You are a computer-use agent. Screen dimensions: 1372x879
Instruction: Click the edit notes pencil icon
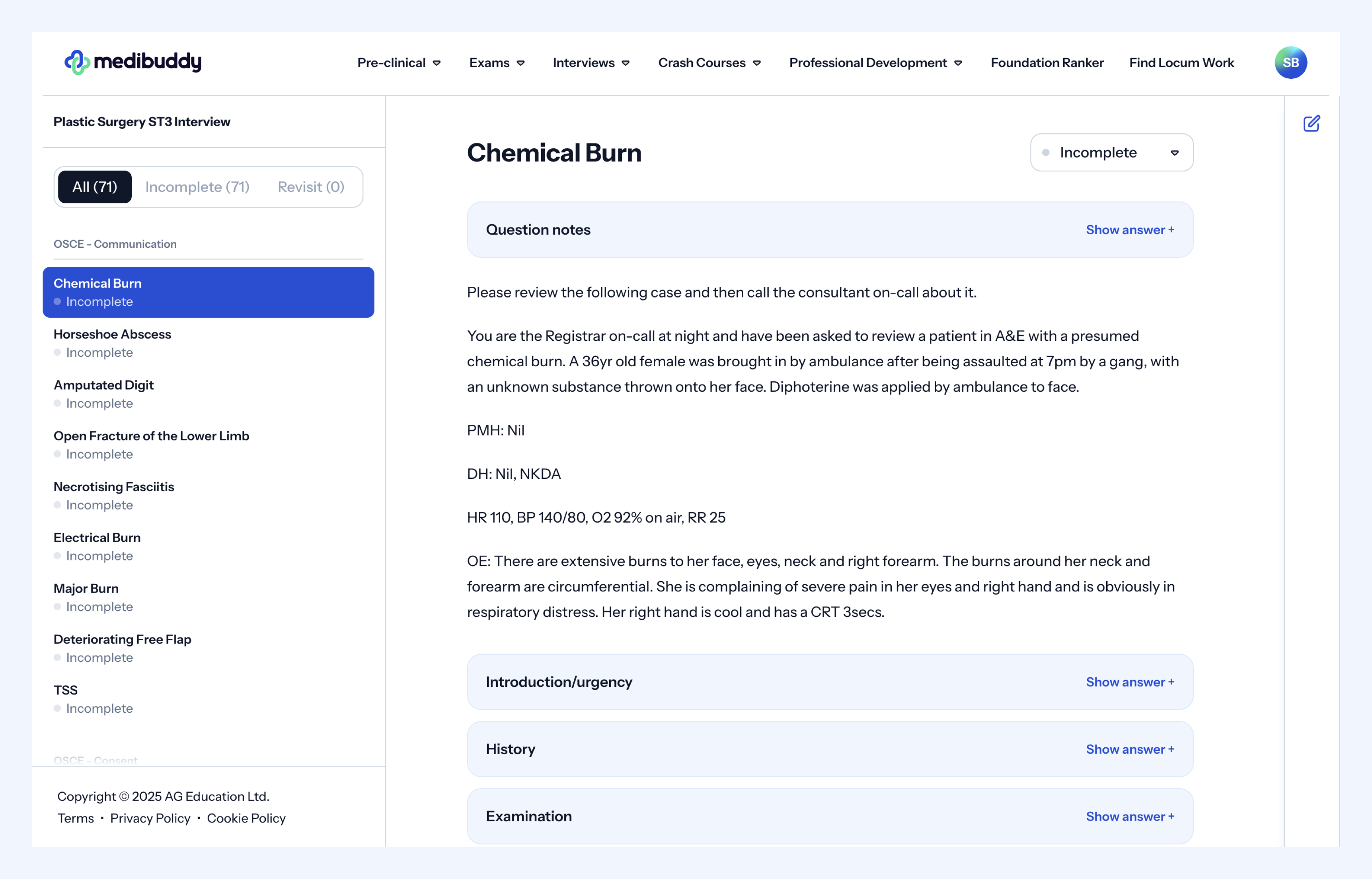coord(1311,123)
